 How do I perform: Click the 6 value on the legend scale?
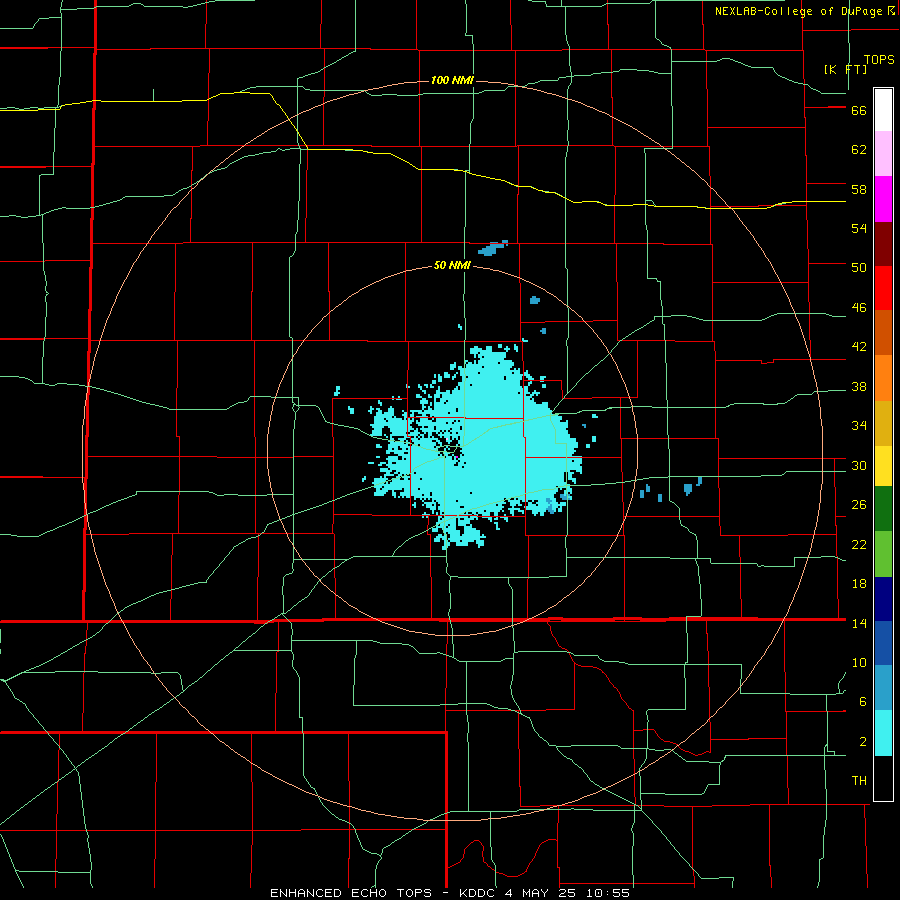click(863, 702)
